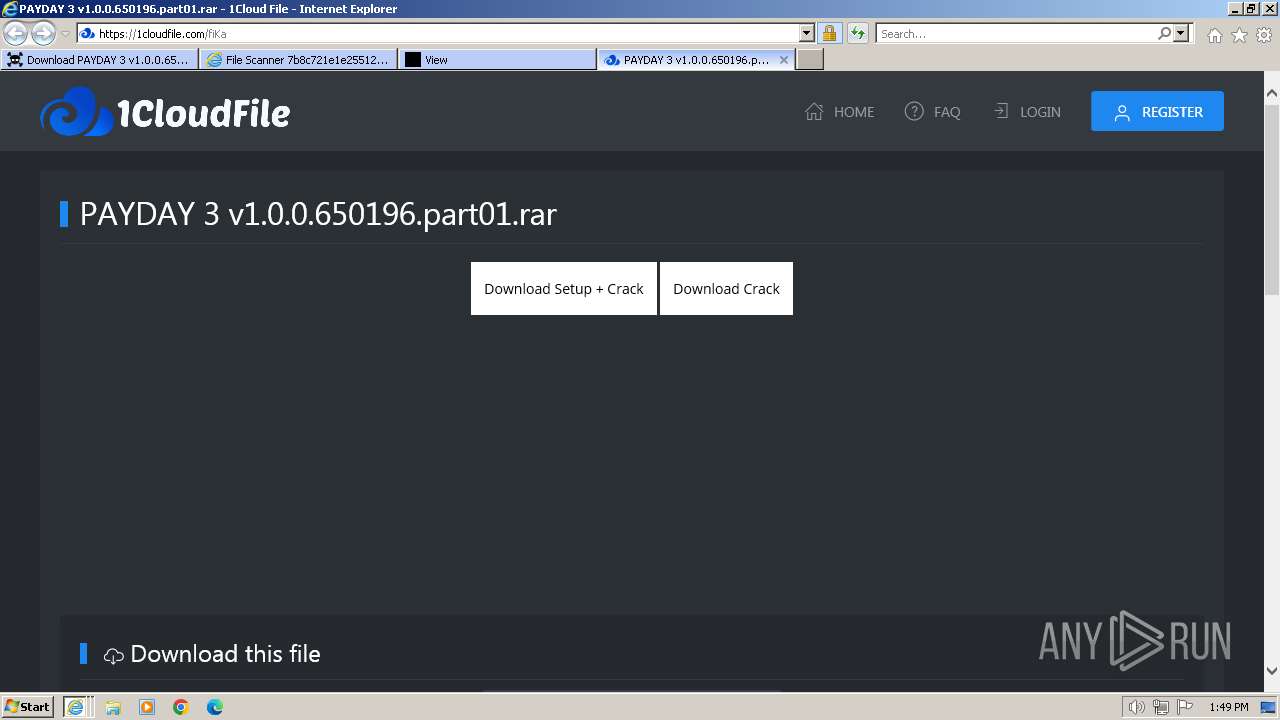1280x720 pixels.
Task: Click the search magnifier icon
Action: 1164,33
